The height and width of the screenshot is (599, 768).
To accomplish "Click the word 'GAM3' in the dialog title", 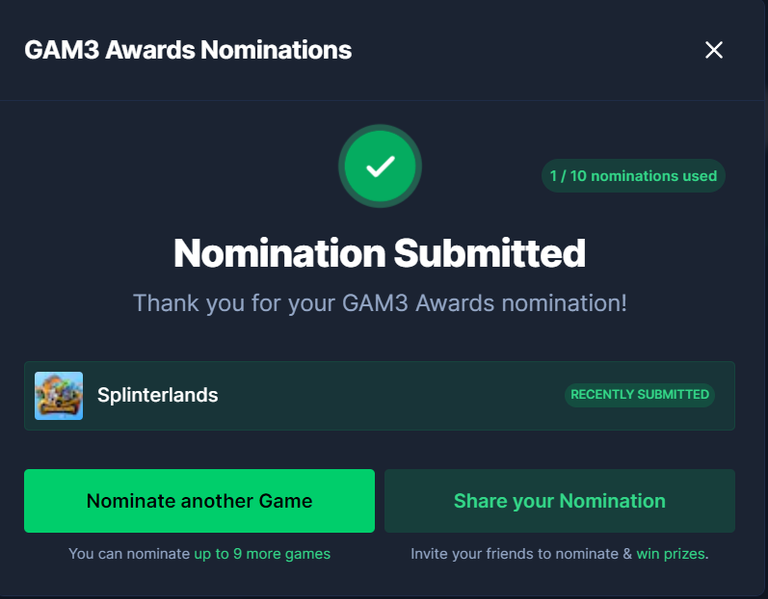I will pos(62,50).
